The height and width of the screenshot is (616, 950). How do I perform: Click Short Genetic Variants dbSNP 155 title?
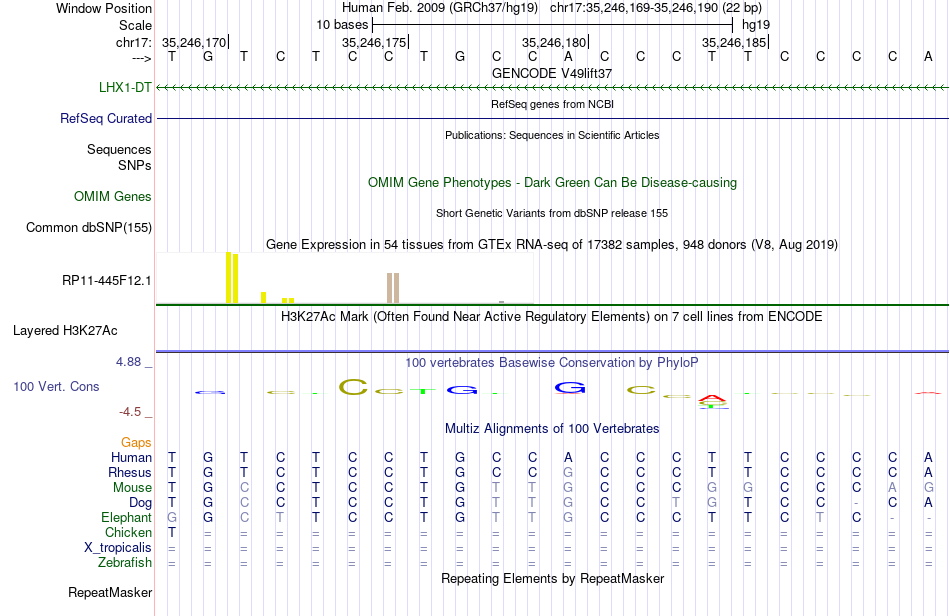point(552,213)
